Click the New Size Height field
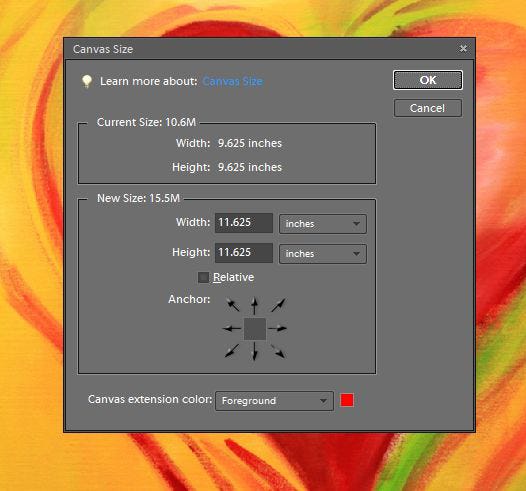Image resolution: width=526 pixels, height=491 pixels. (244, 253)
